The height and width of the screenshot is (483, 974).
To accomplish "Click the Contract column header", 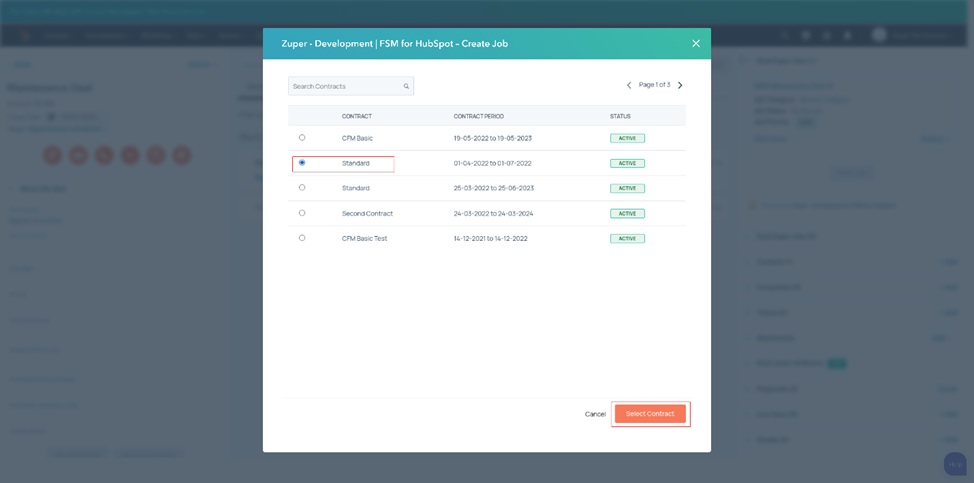I will (x=357, y=116).
